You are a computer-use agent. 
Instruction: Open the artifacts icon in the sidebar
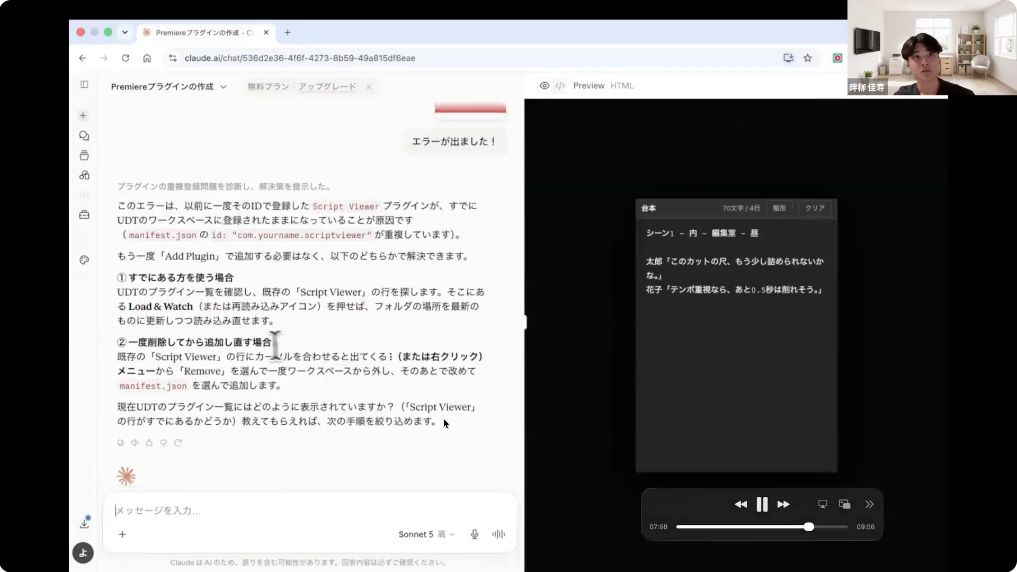(x=84, y=175)
